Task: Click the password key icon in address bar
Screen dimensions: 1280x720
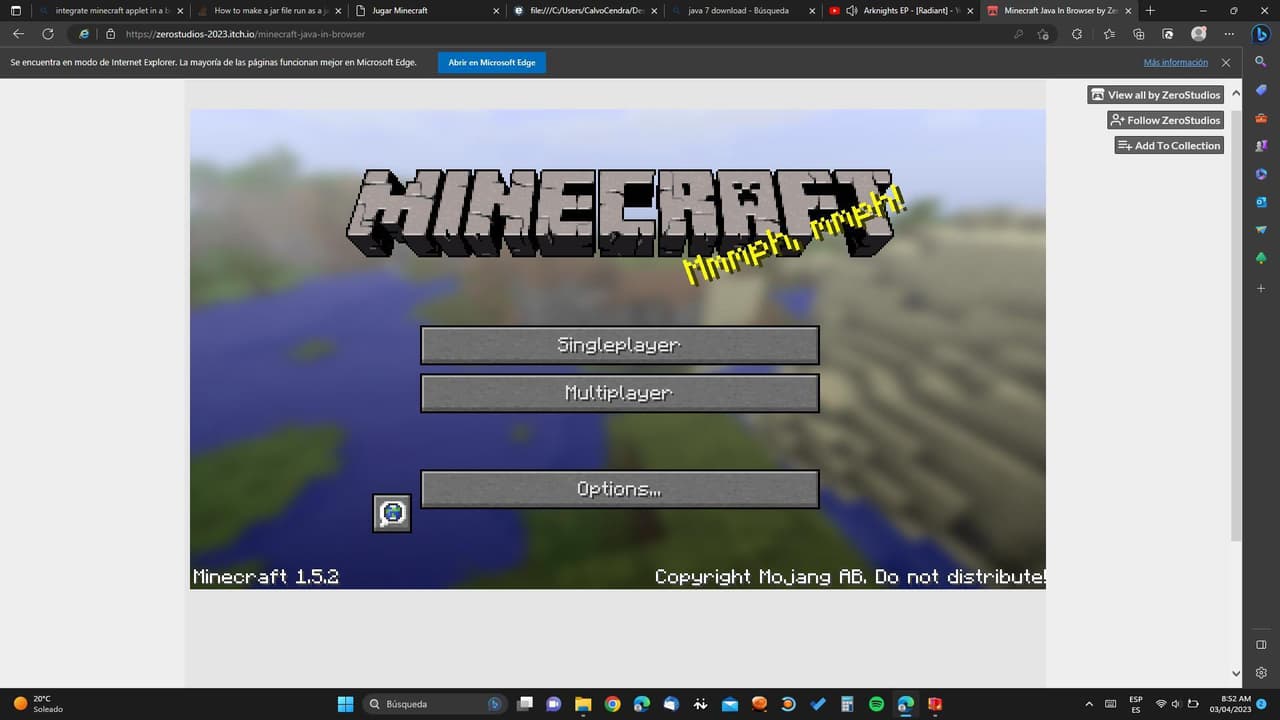Action: click(x=1018, y=34)
